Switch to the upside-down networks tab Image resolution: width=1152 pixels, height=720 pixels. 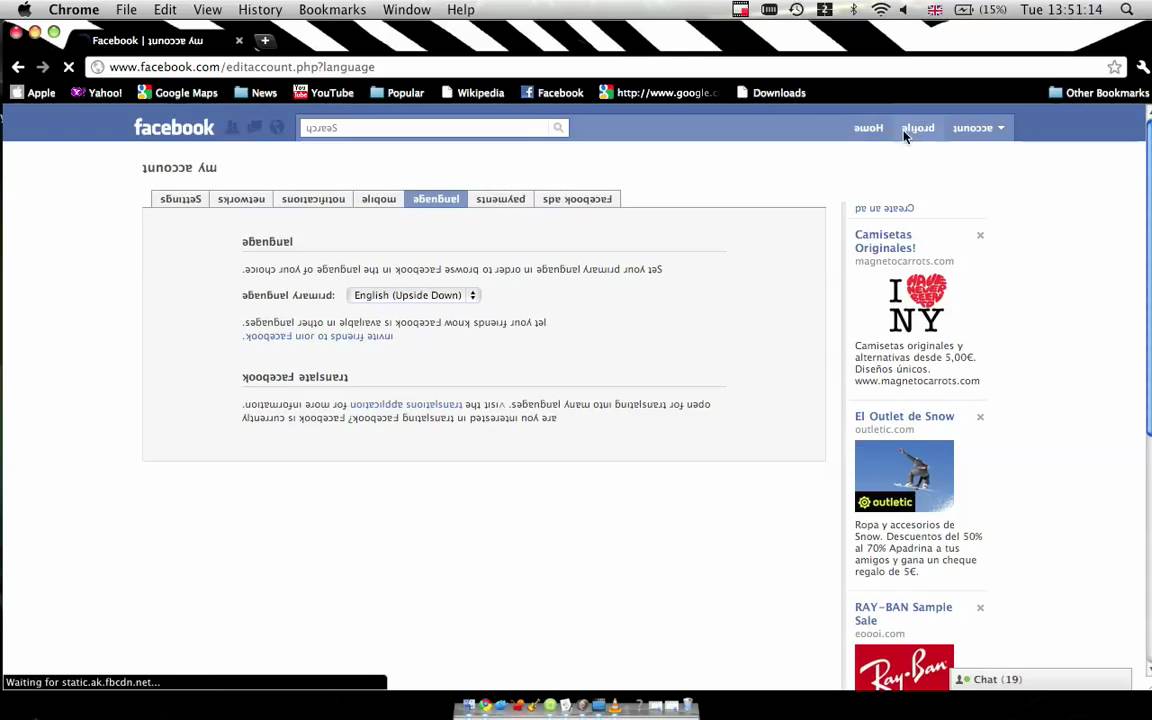[241, 199]
